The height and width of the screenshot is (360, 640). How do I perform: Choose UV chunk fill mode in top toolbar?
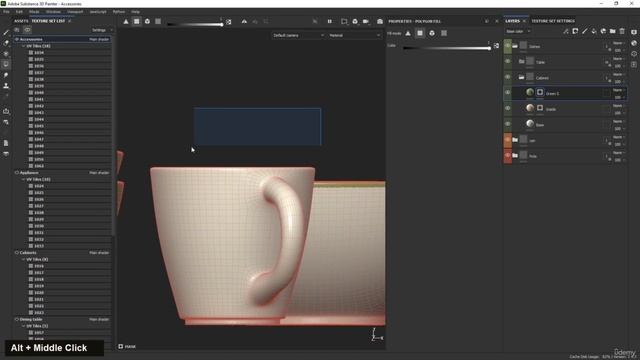pyautogui.click(x=158, y=21)
